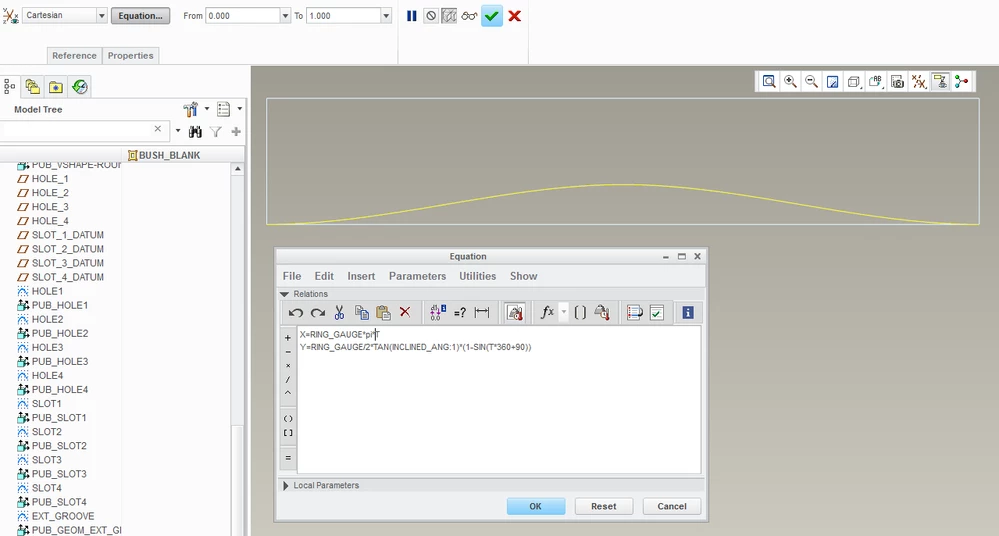Cancel the feature with red X
The image size is (999, 536).
pos(515,16)
